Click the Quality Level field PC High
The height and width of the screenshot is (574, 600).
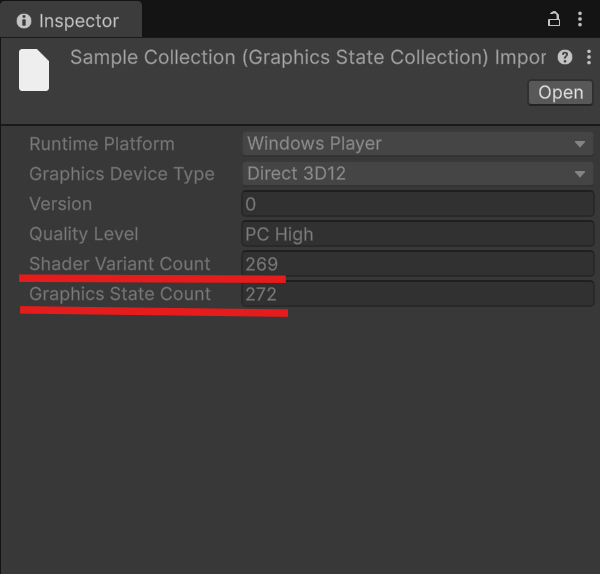point(417,234)
